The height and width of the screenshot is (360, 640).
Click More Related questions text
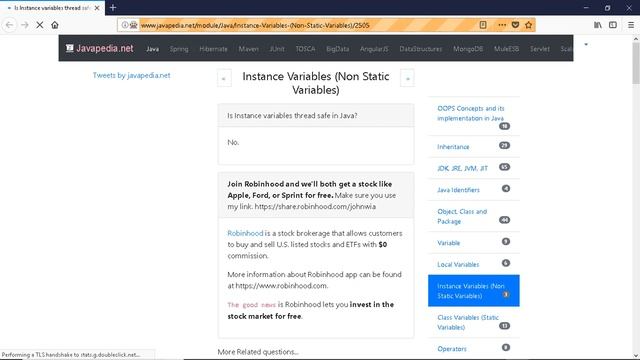pos(258,351)
